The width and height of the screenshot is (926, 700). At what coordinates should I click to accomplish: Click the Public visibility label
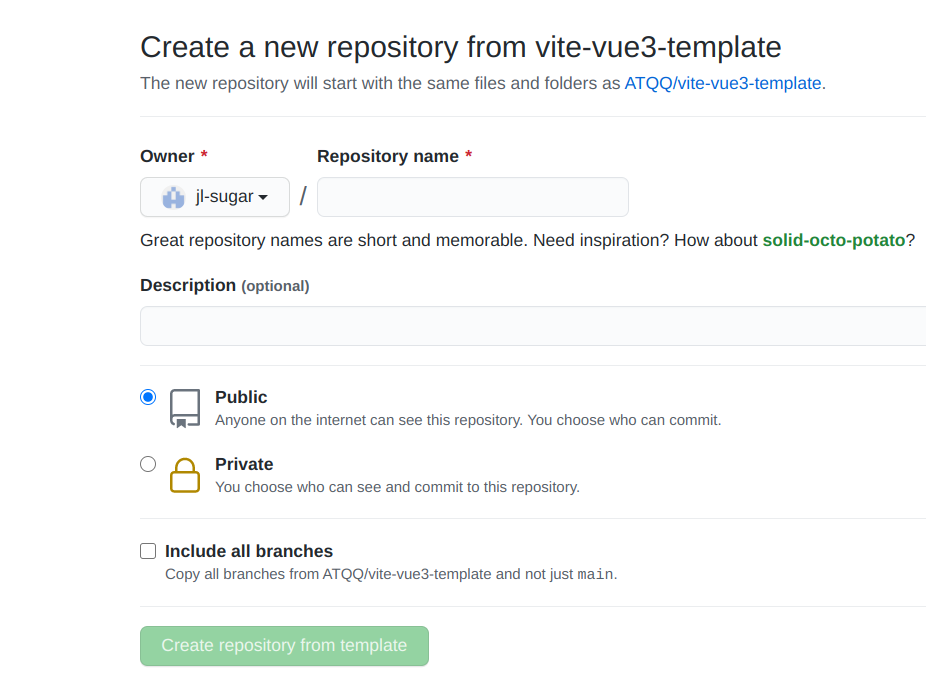point(241,397)
